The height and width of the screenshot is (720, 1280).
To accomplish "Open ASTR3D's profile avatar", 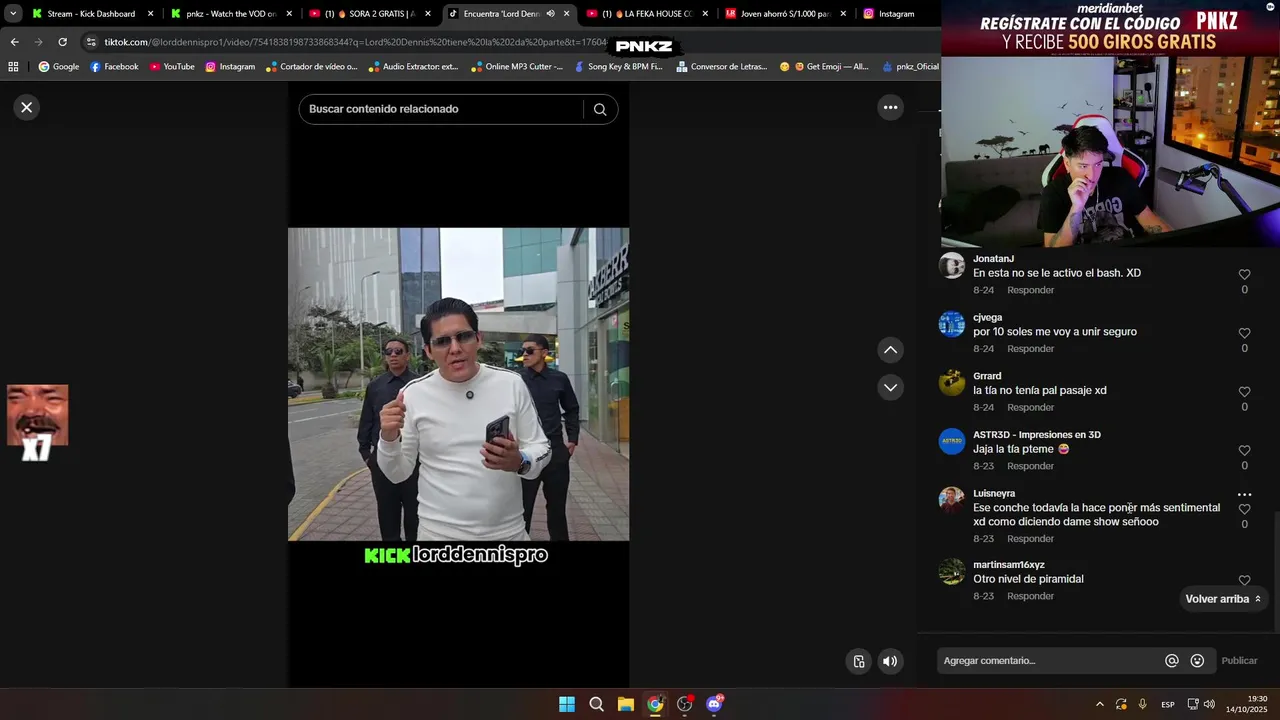I will click(x=952, y=441).
